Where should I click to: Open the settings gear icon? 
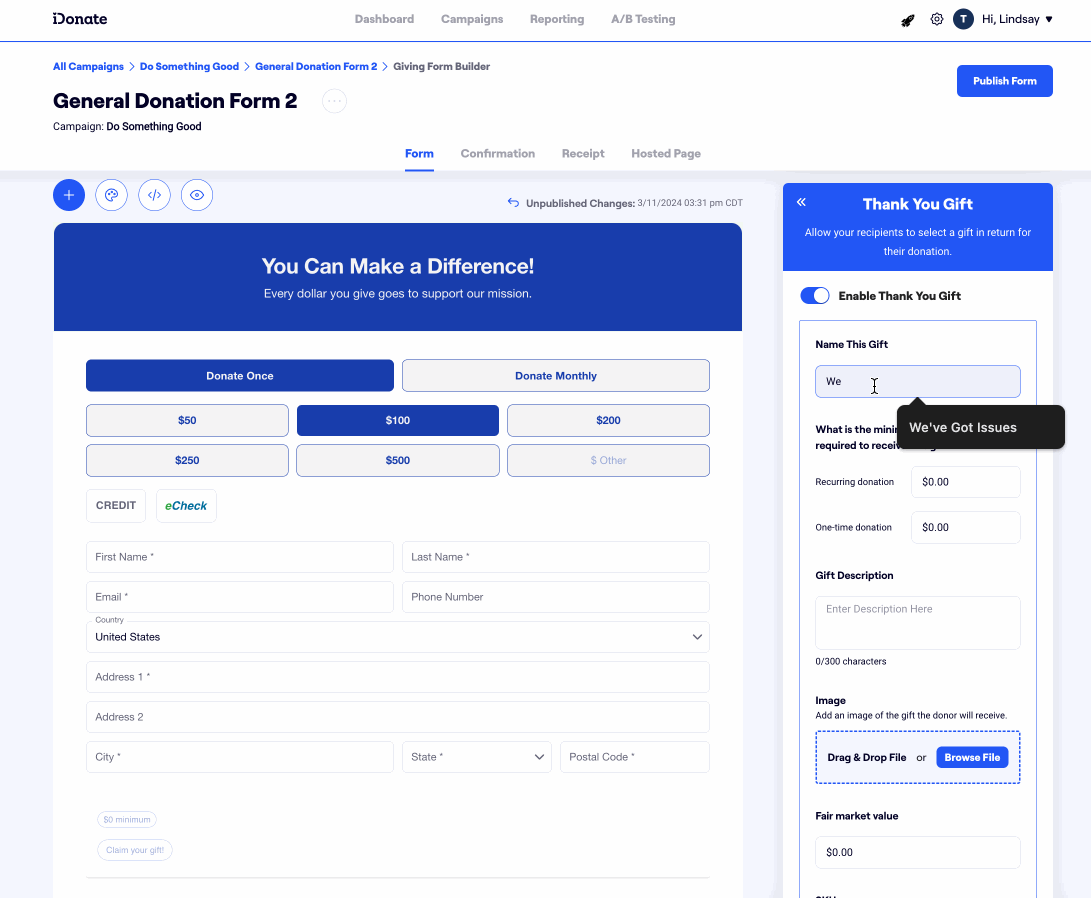click(937, 19)
